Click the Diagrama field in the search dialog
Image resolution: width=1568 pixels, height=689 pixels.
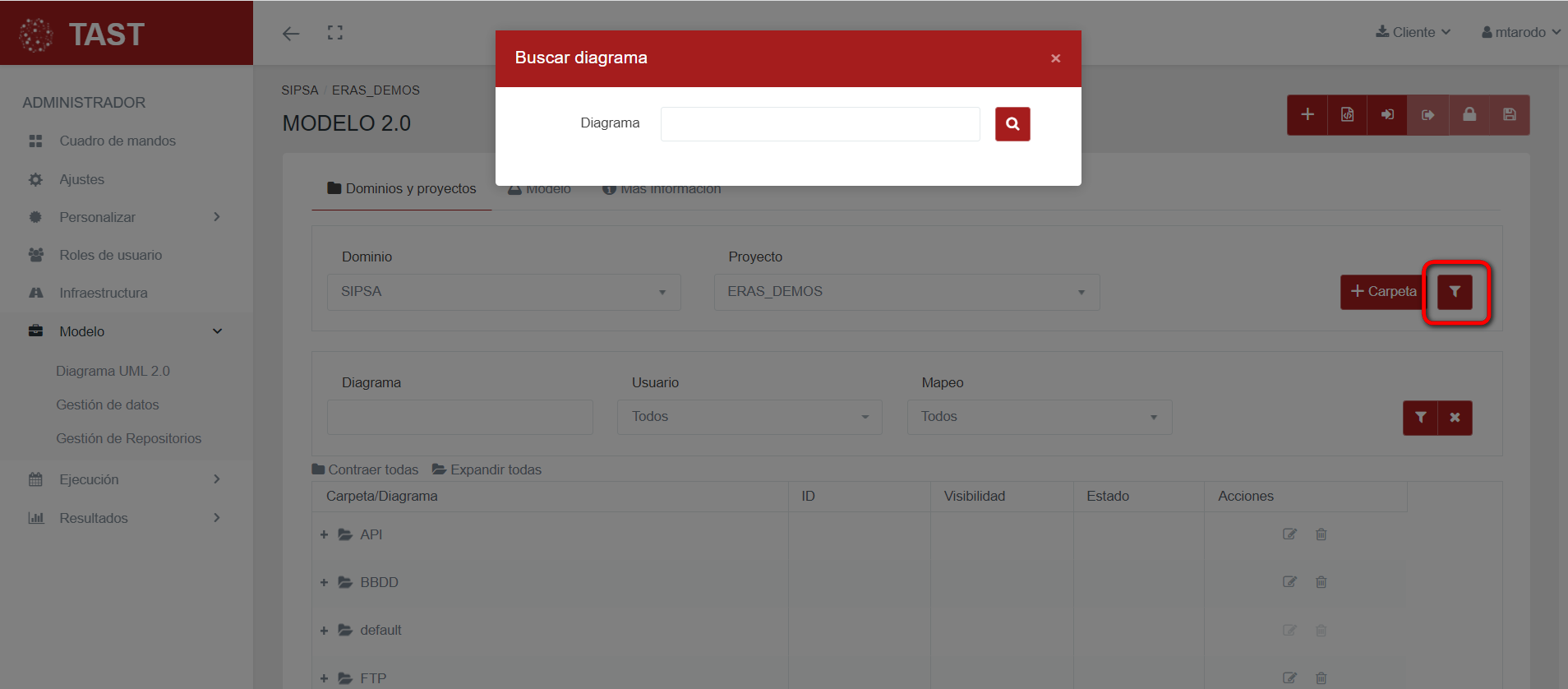819,124
